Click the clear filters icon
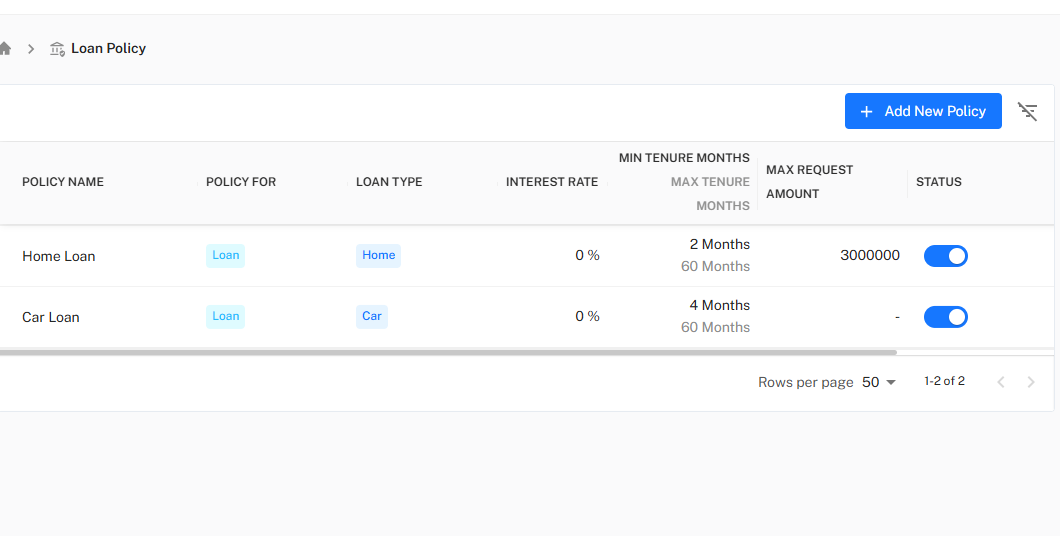 [1027, 111]
